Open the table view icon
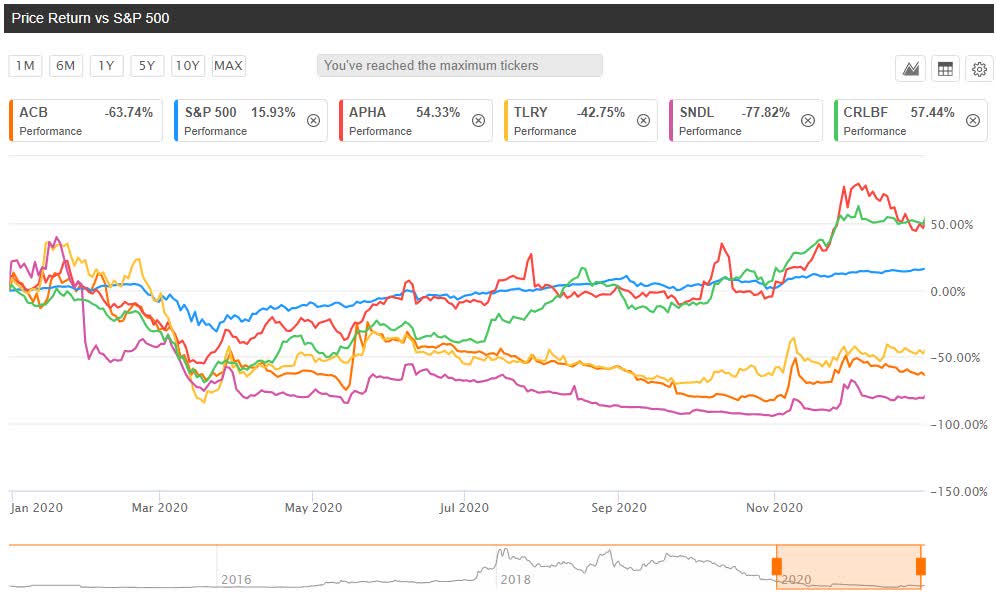The width and height of the screenshot is (996, 616). click(x=945, y=68)
